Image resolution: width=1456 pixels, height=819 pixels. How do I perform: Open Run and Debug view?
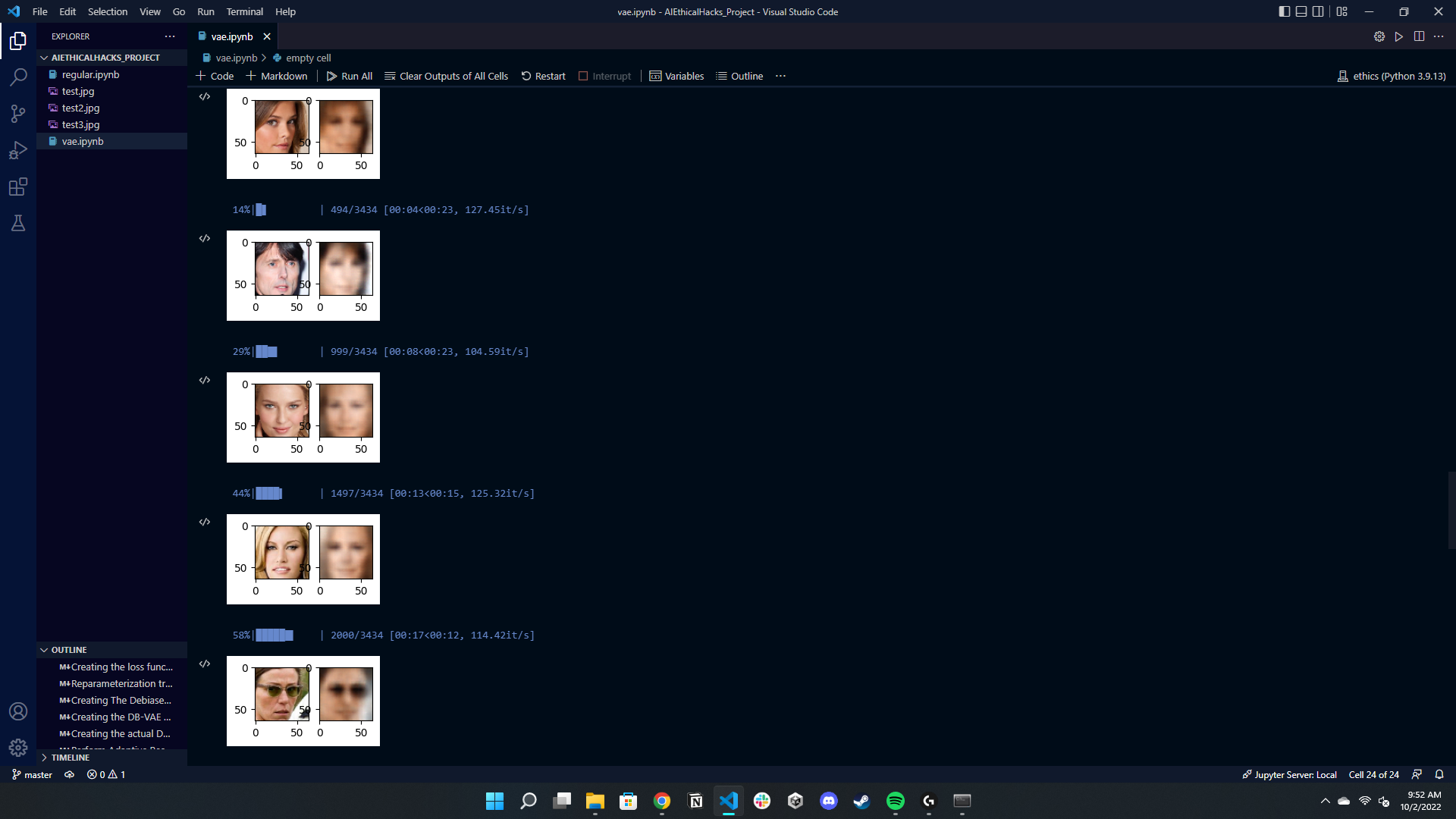click(18, 150)
